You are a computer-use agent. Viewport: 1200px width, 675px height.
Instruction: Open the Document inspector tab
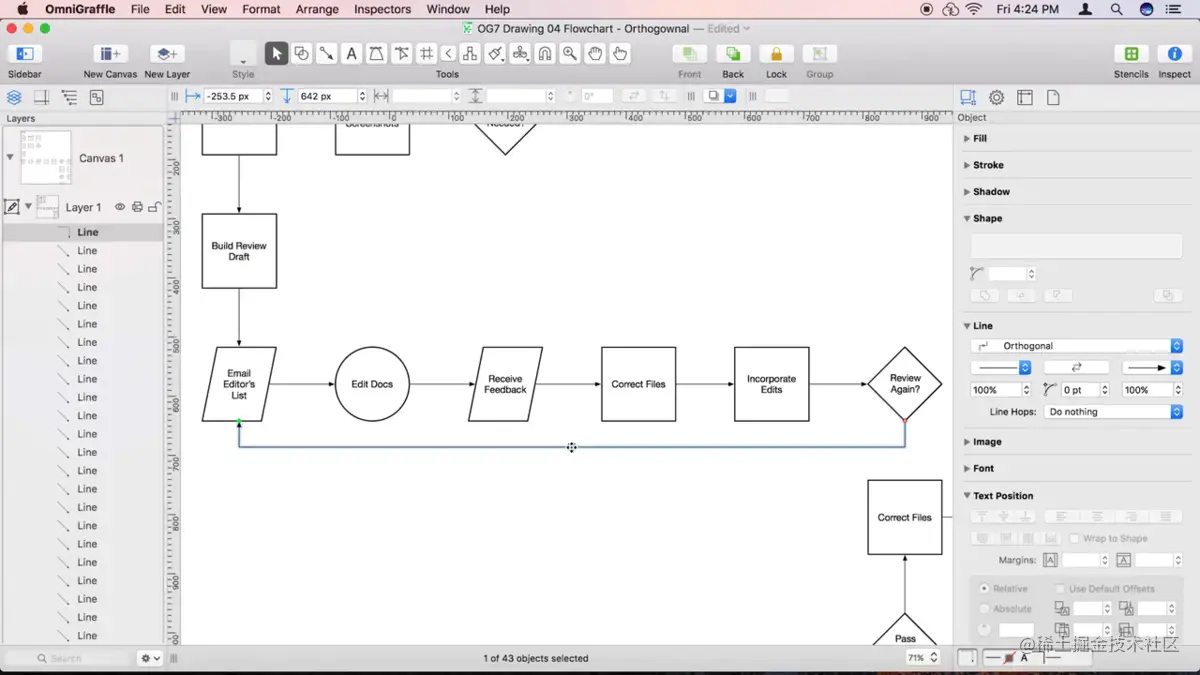coord(1053,97)
